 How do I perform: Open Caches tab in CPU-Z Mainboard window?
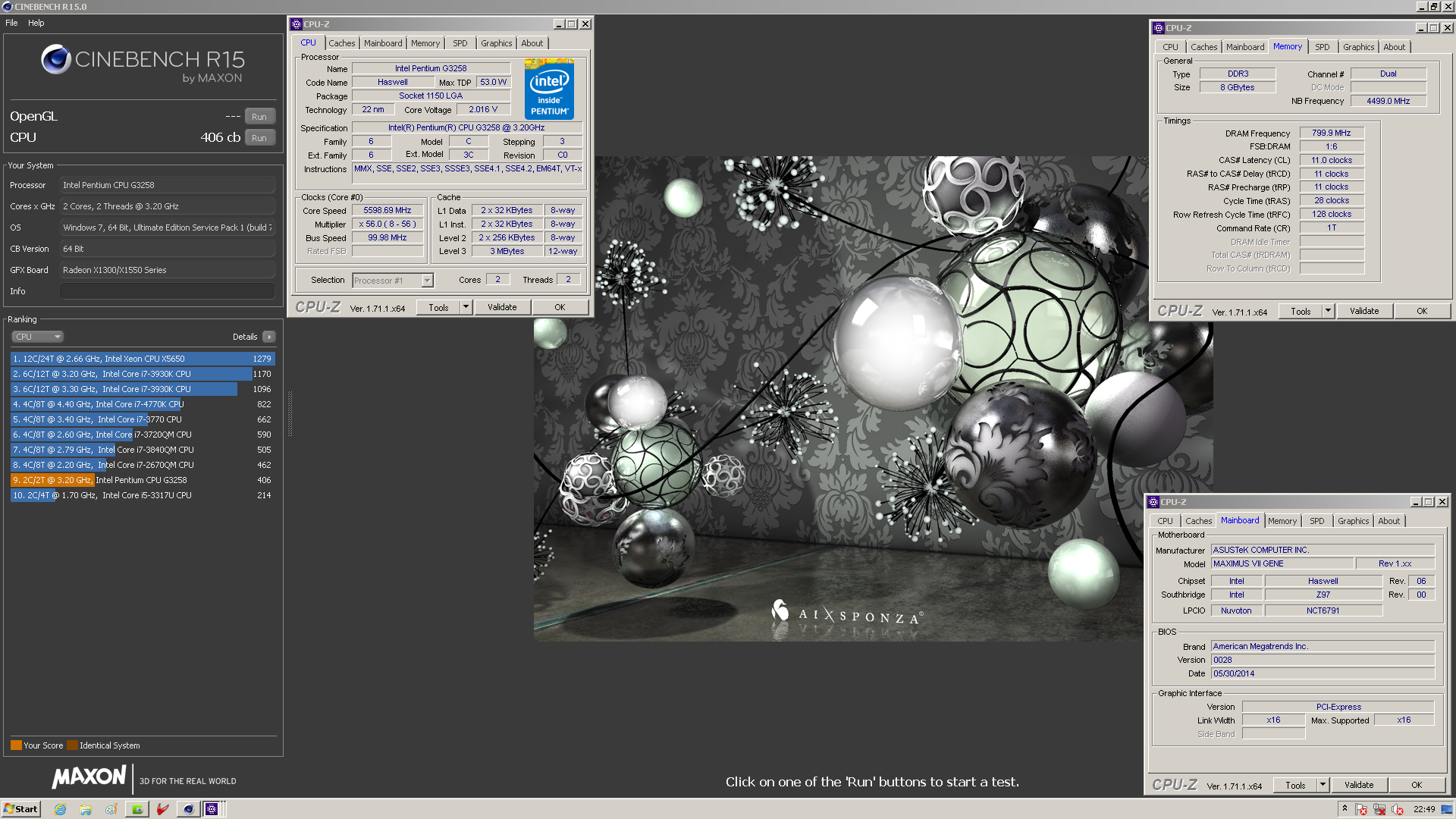click(1198, 521)
